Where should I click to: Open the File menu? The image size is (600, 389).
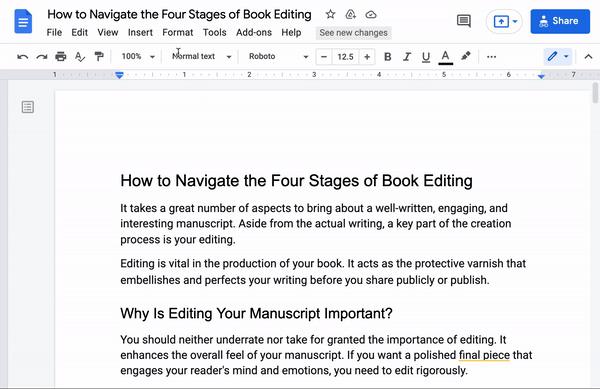[x=54, y=33]
